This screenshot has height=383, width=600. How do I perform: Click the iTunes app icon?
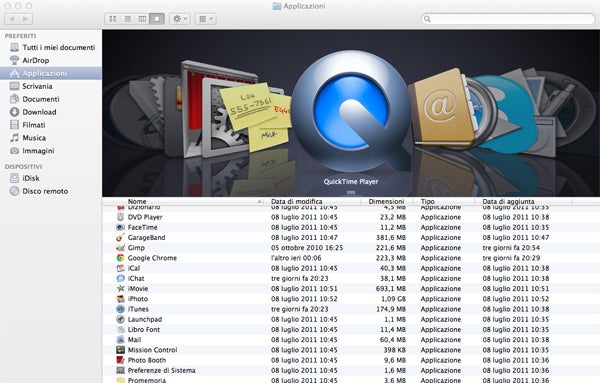pyautogui.click(x=121, y=309)
